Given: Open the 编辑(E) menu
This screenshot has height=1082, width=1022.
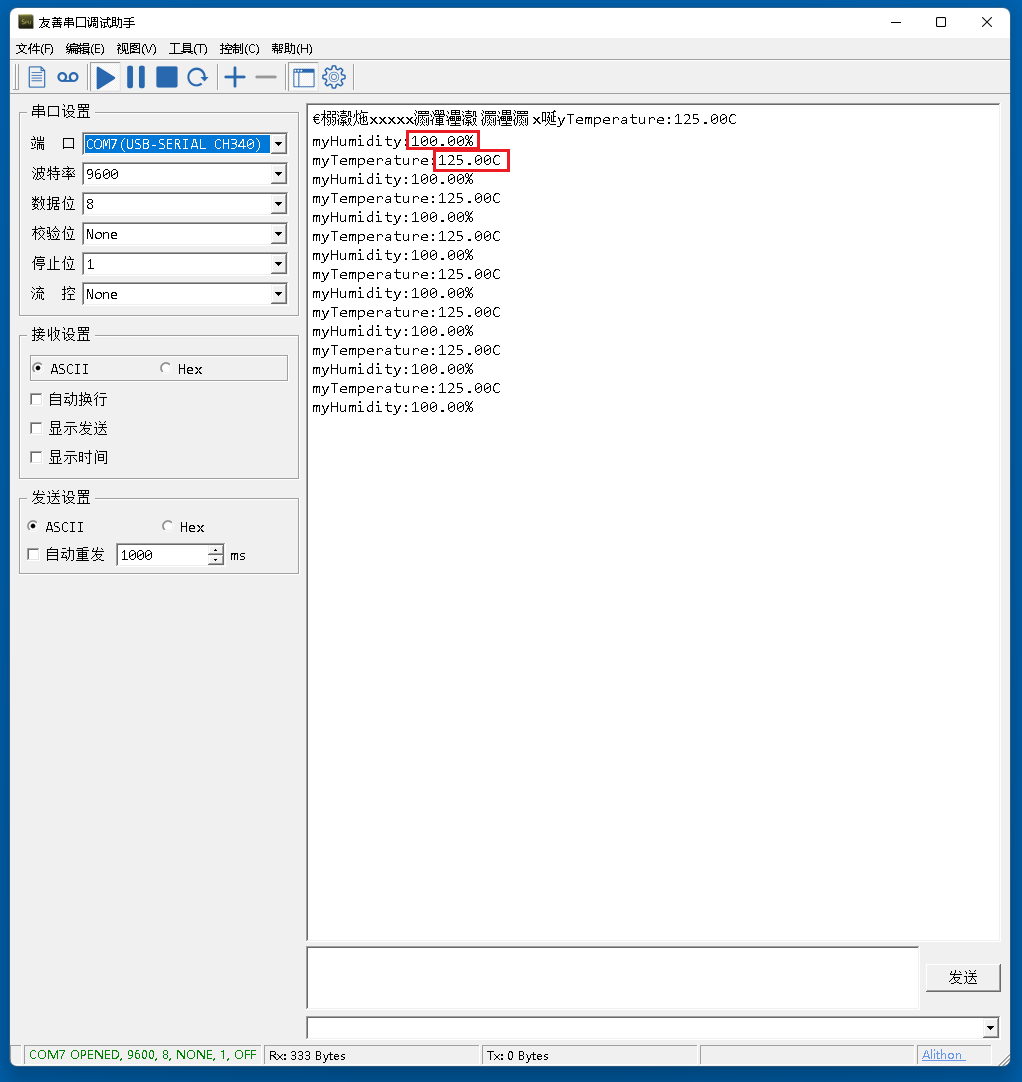Looking at the screenshot, I should point(85,49).
